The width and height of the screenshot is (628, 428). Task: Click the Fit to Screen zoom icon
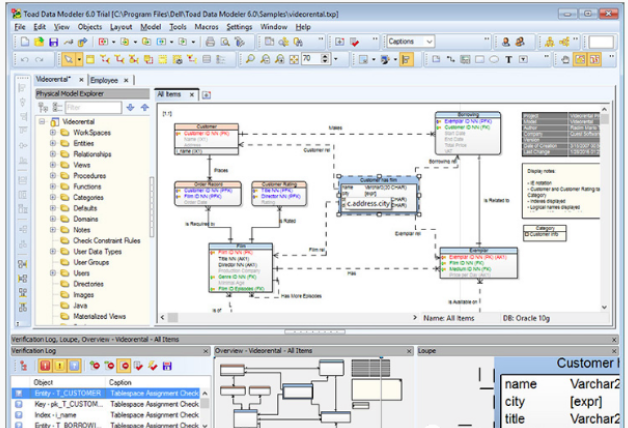point(294,60)
